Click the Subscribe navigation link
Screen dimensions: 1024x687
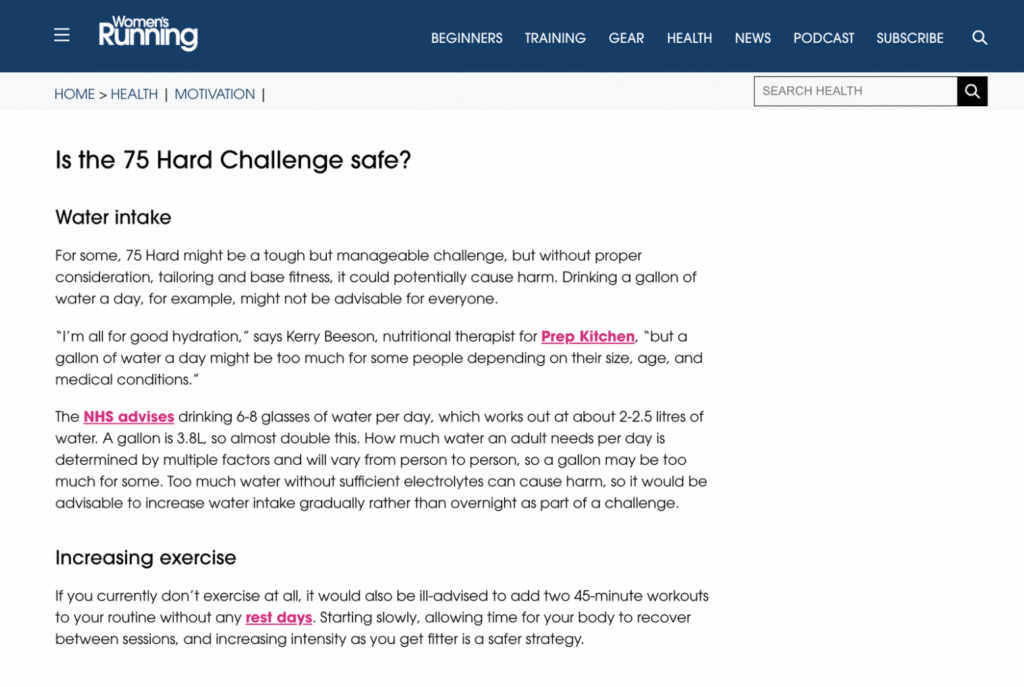909,38
